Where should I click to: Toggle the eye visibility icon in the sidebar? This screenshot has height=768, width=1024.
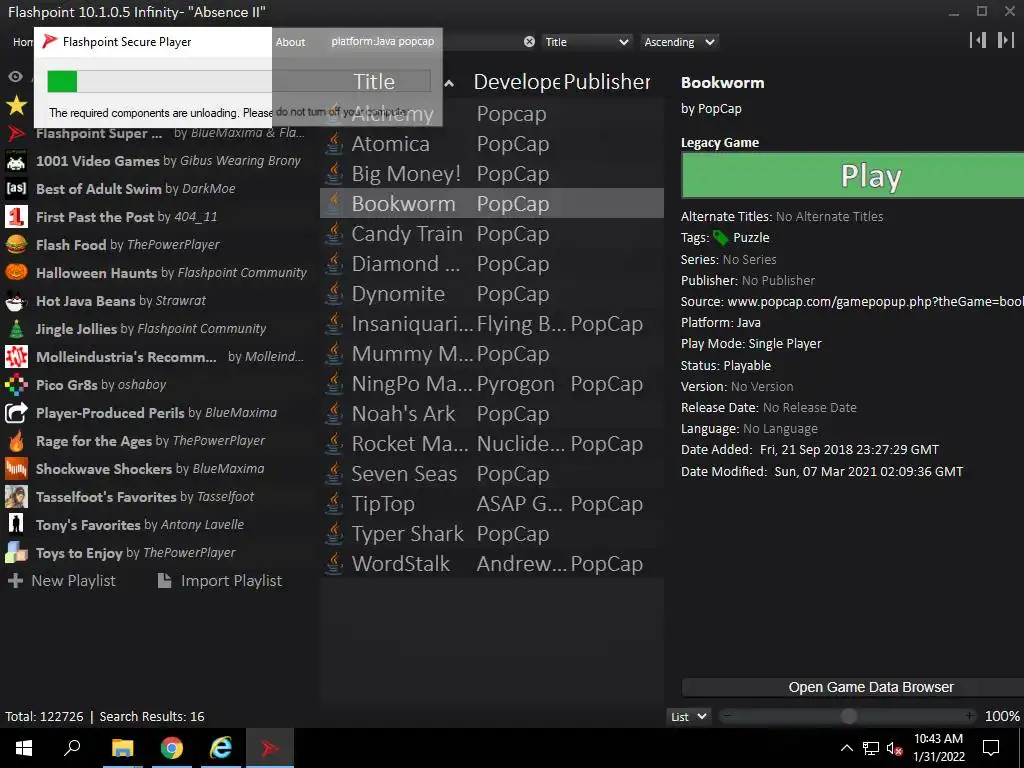(15, 77)
